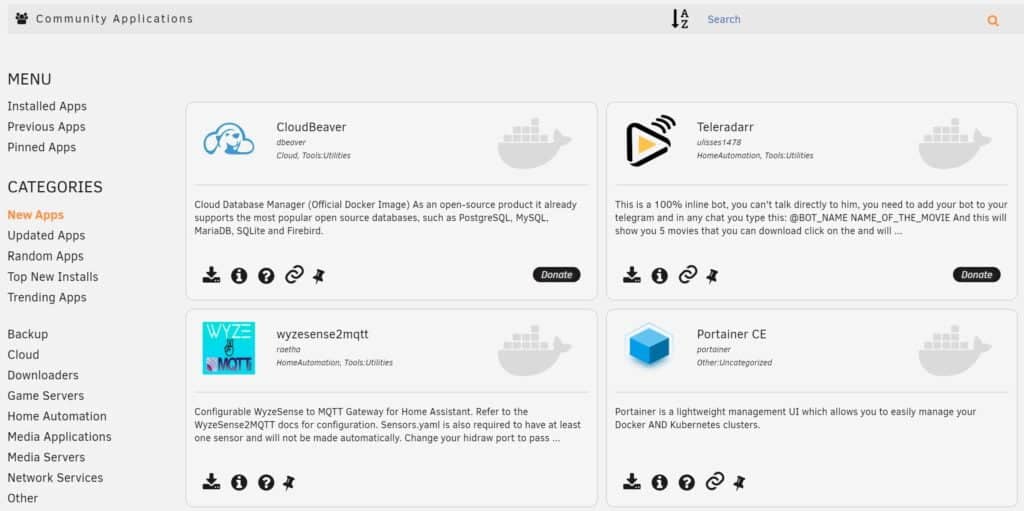
Task: Click the install icon for CloudBeaver
Action: point(211,275)
